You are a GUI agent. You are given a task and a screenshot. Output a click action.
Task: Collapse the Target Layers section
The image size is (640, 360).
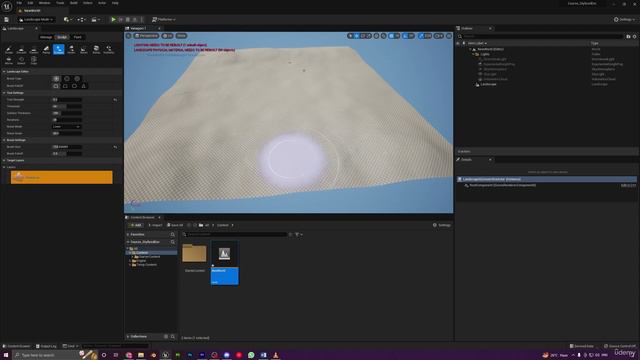pos(4,160)
